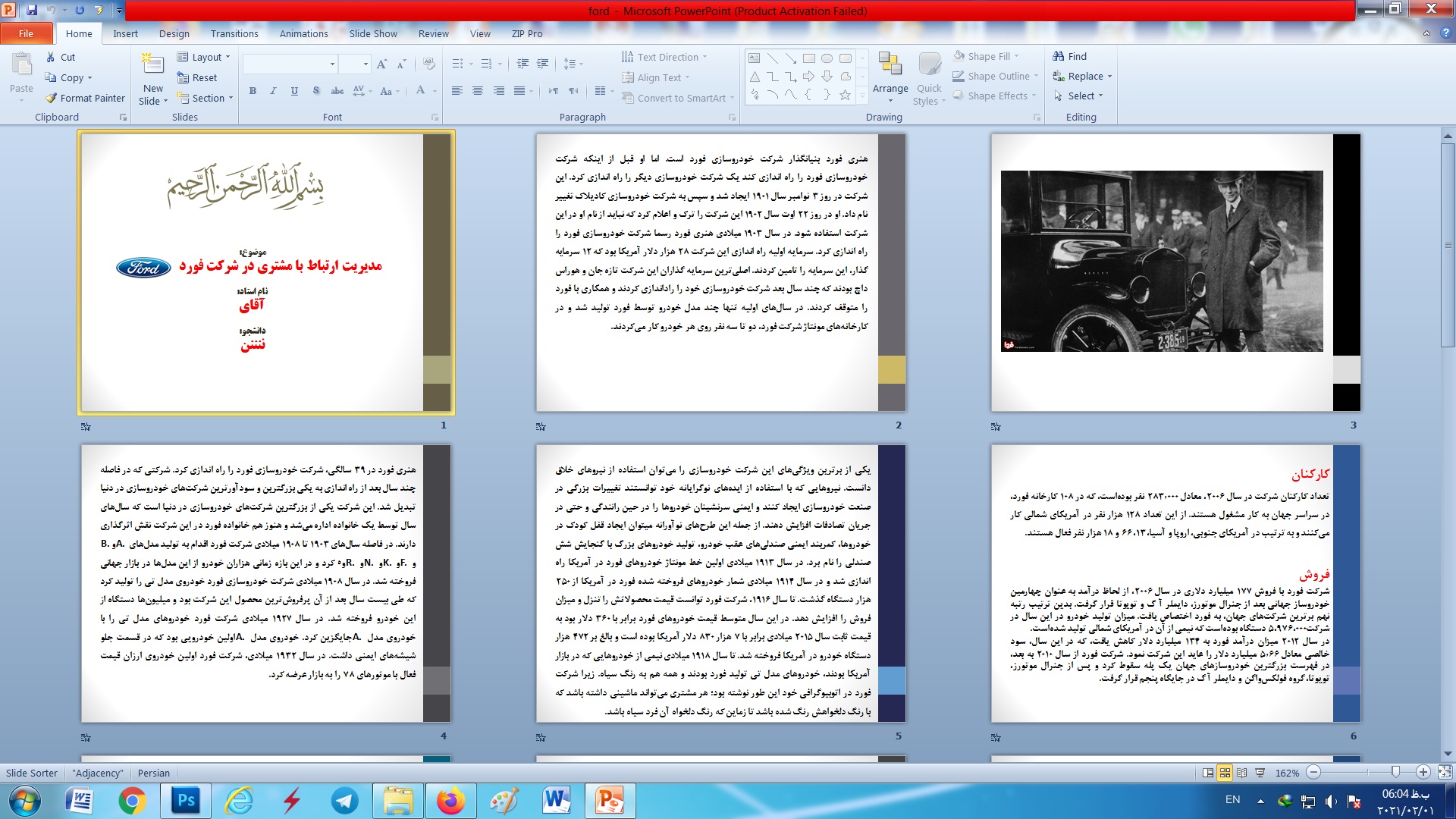Switch to the Insert tab
1456x819 pixels.
tap(125, 33)
